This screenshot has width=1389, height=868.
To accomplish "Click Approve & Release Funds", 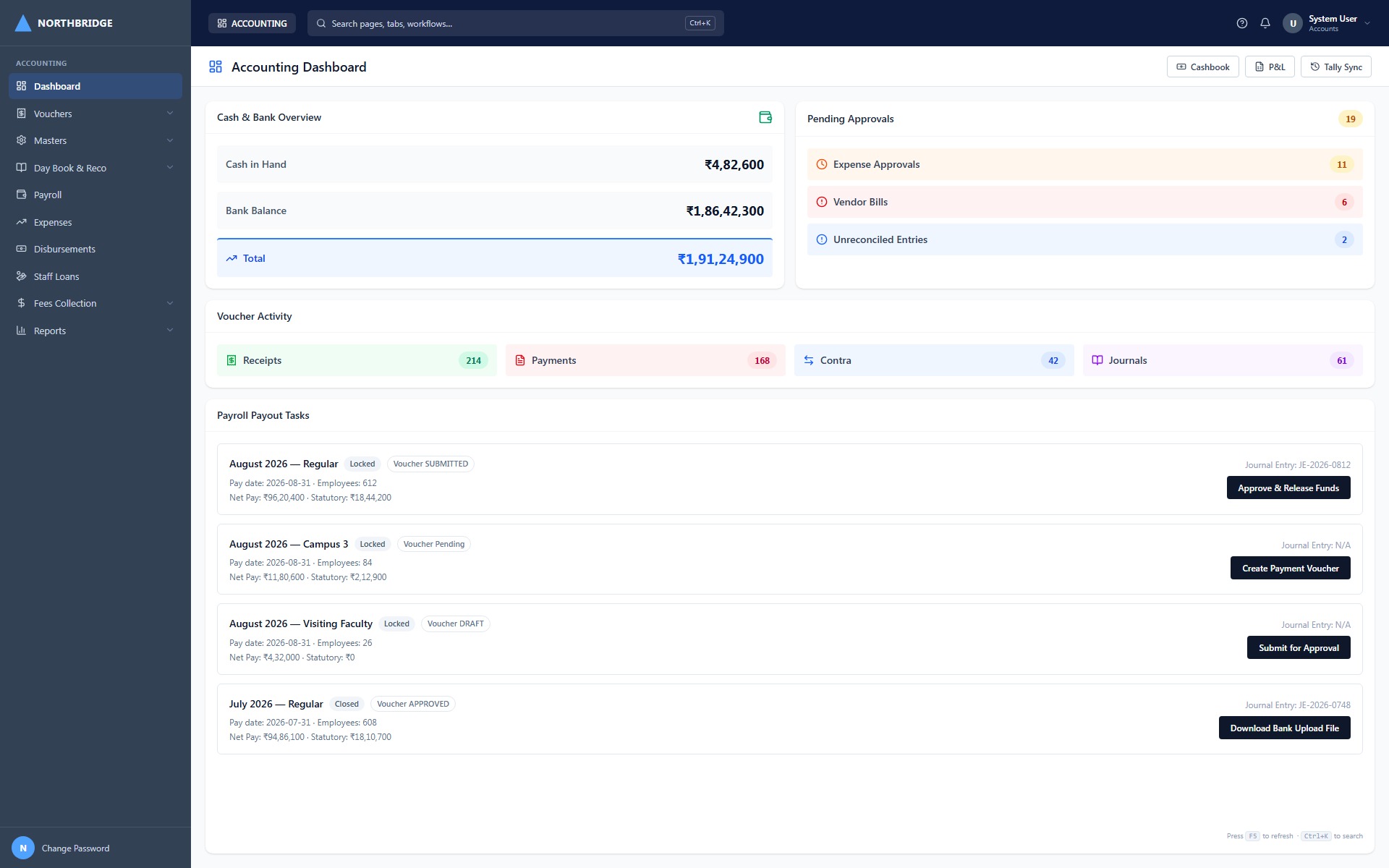I will pos(1288,488).
